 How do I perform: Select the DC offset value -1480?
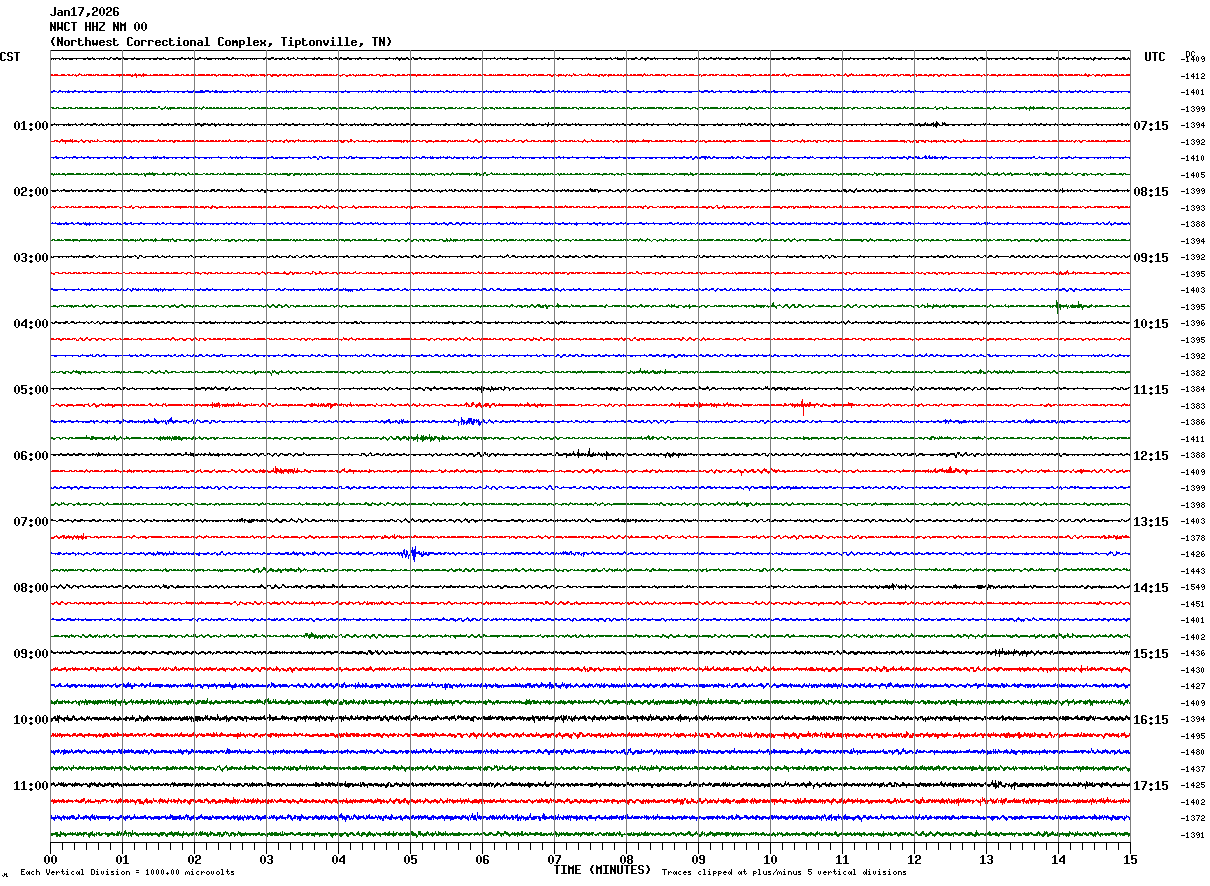tap(1192, 752)
